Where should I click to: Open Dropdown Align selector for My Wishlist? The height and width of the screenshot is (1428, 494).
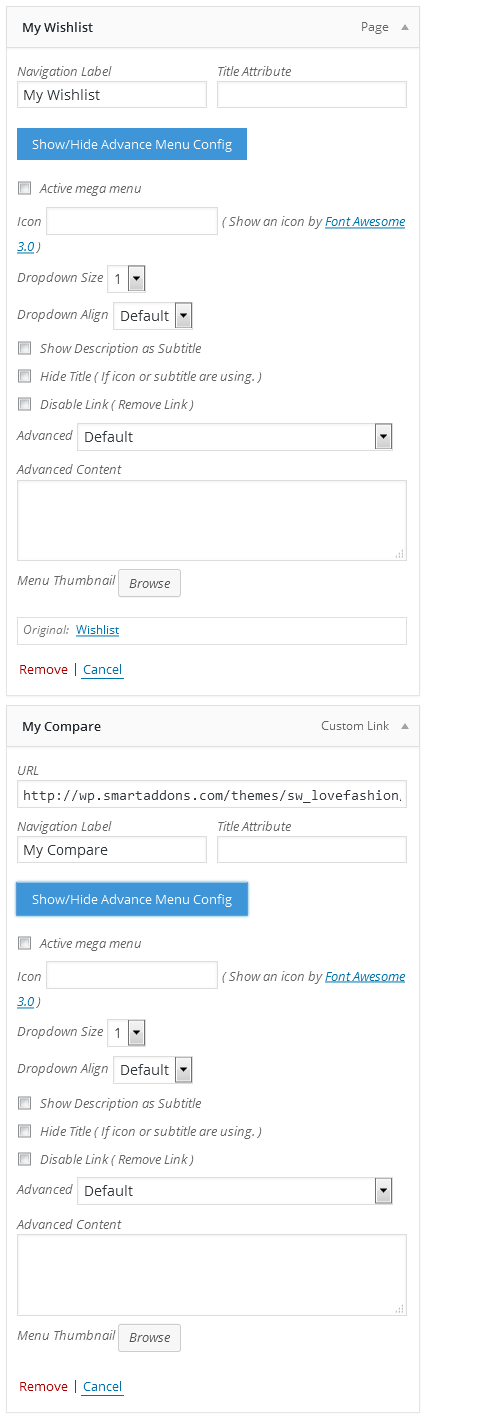coord(153,316)
